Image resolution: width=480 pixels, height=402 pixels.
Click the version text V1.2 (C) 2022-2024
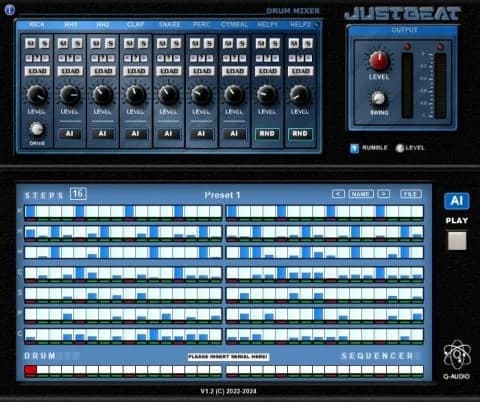tap(228, 391)
